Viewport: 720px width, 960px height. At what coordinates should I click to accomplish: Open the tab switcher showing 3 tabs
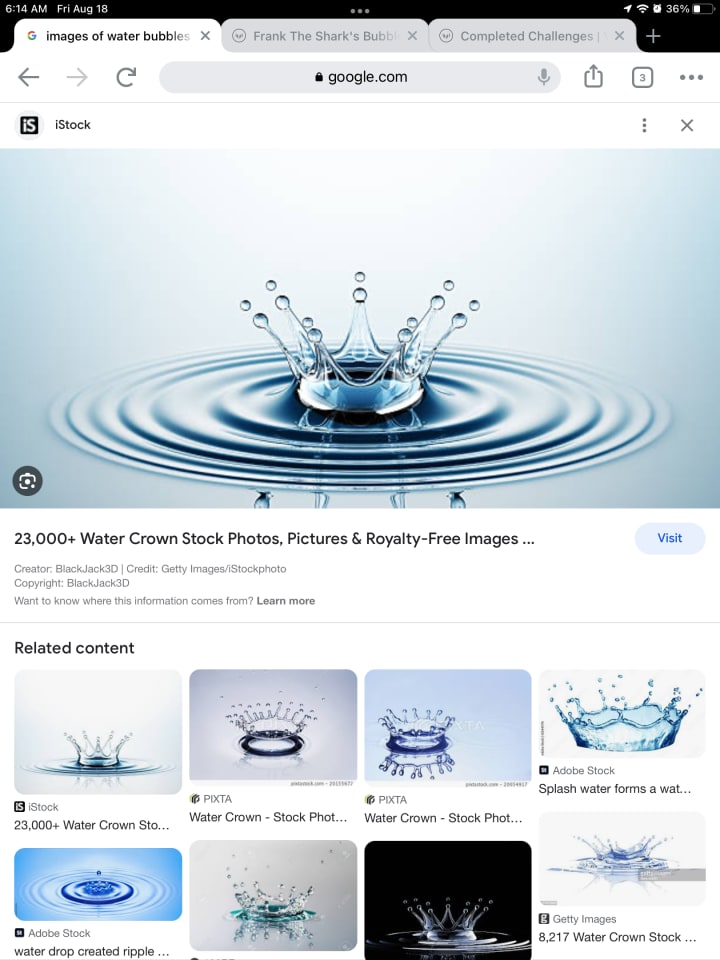(x=642, y=77)
